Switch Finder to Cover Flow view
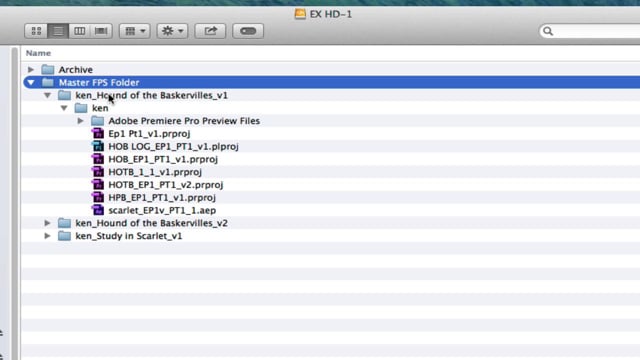Screen dimensions: 640x360 101,31
